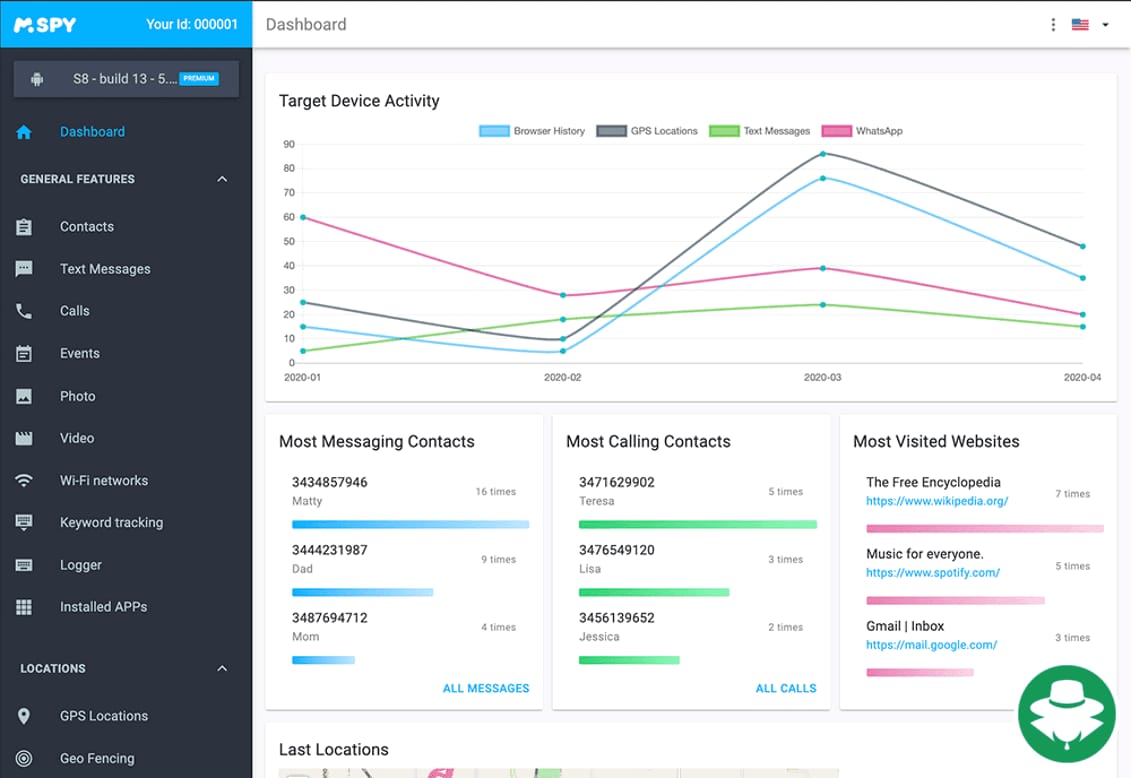Click the Installed APPs grid icon
The image size is (1131, 778).
click(x=24, y=607)
